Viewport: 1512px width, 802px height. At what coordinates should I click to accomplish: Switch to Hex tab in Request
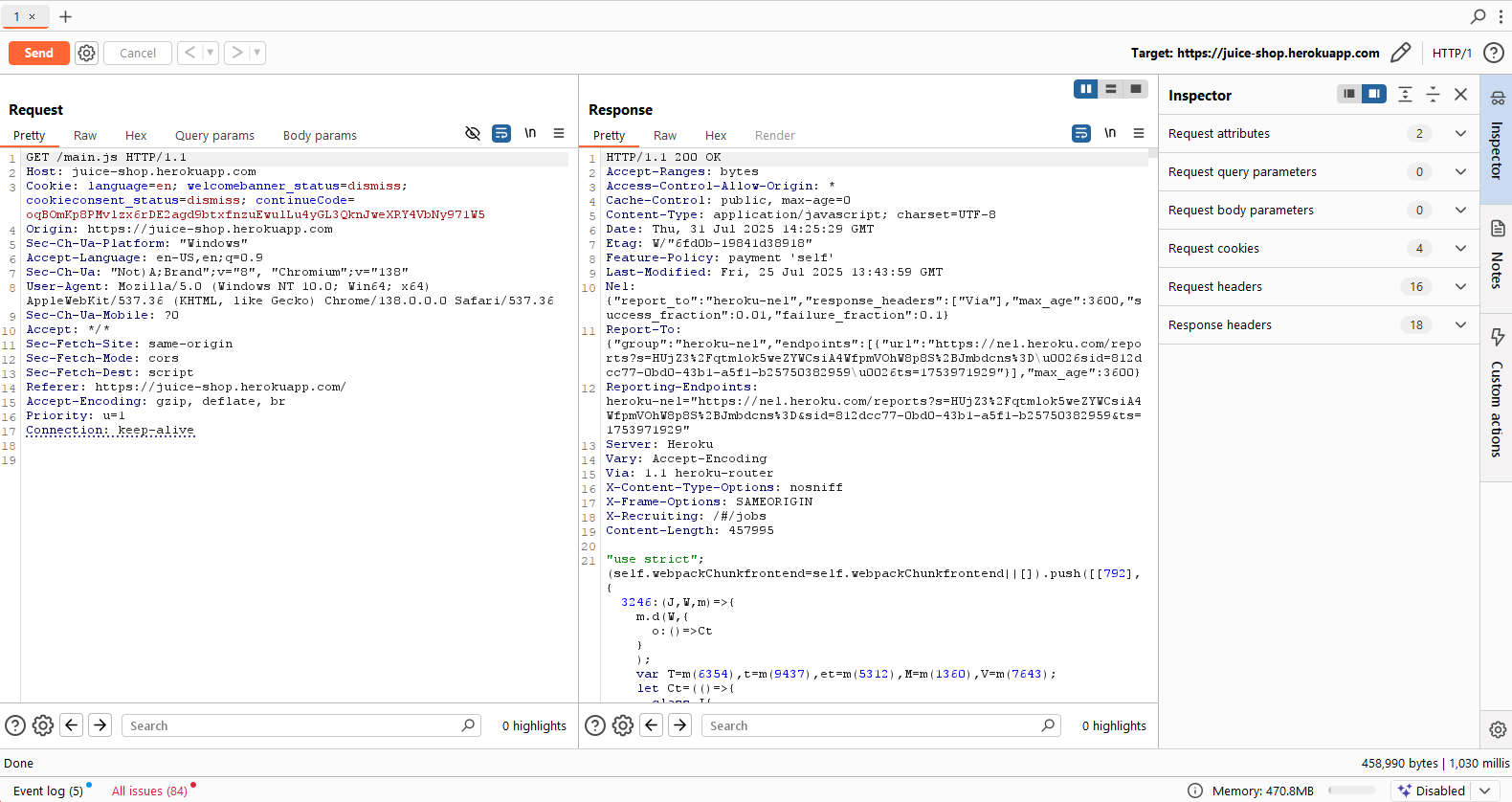coord(136,136)
